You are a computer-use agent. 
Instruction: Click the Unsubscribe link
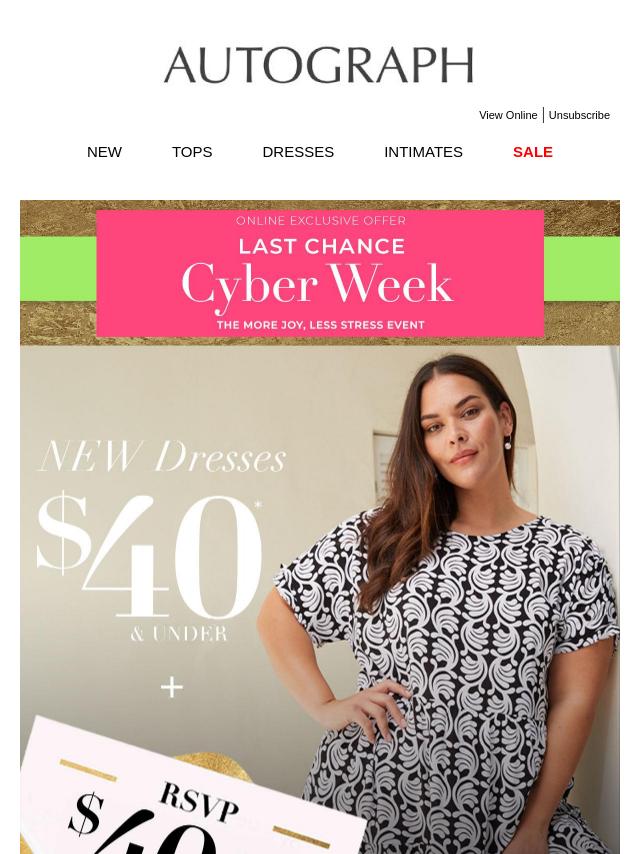coord(579,115)
